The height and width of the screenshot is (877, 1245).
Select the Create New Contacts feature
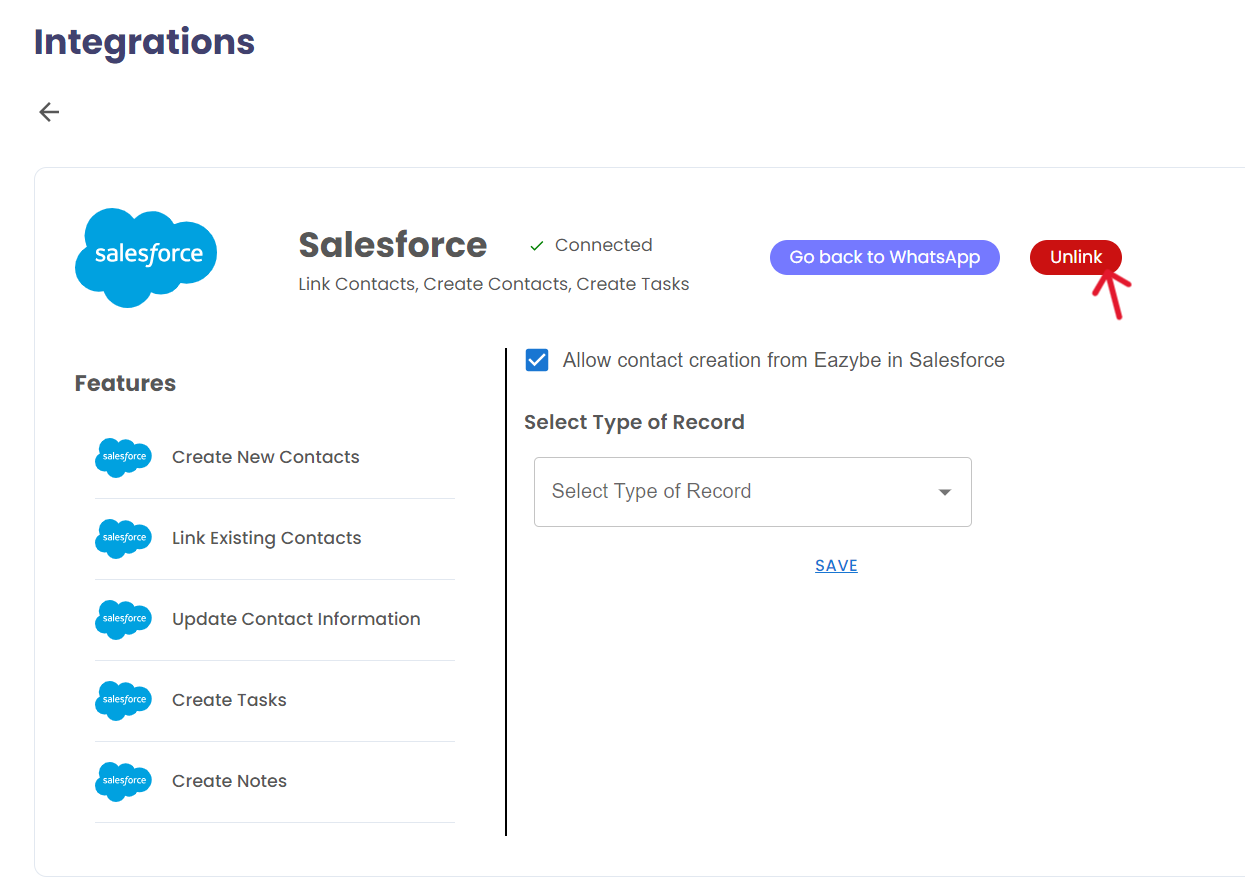(265, 457)
